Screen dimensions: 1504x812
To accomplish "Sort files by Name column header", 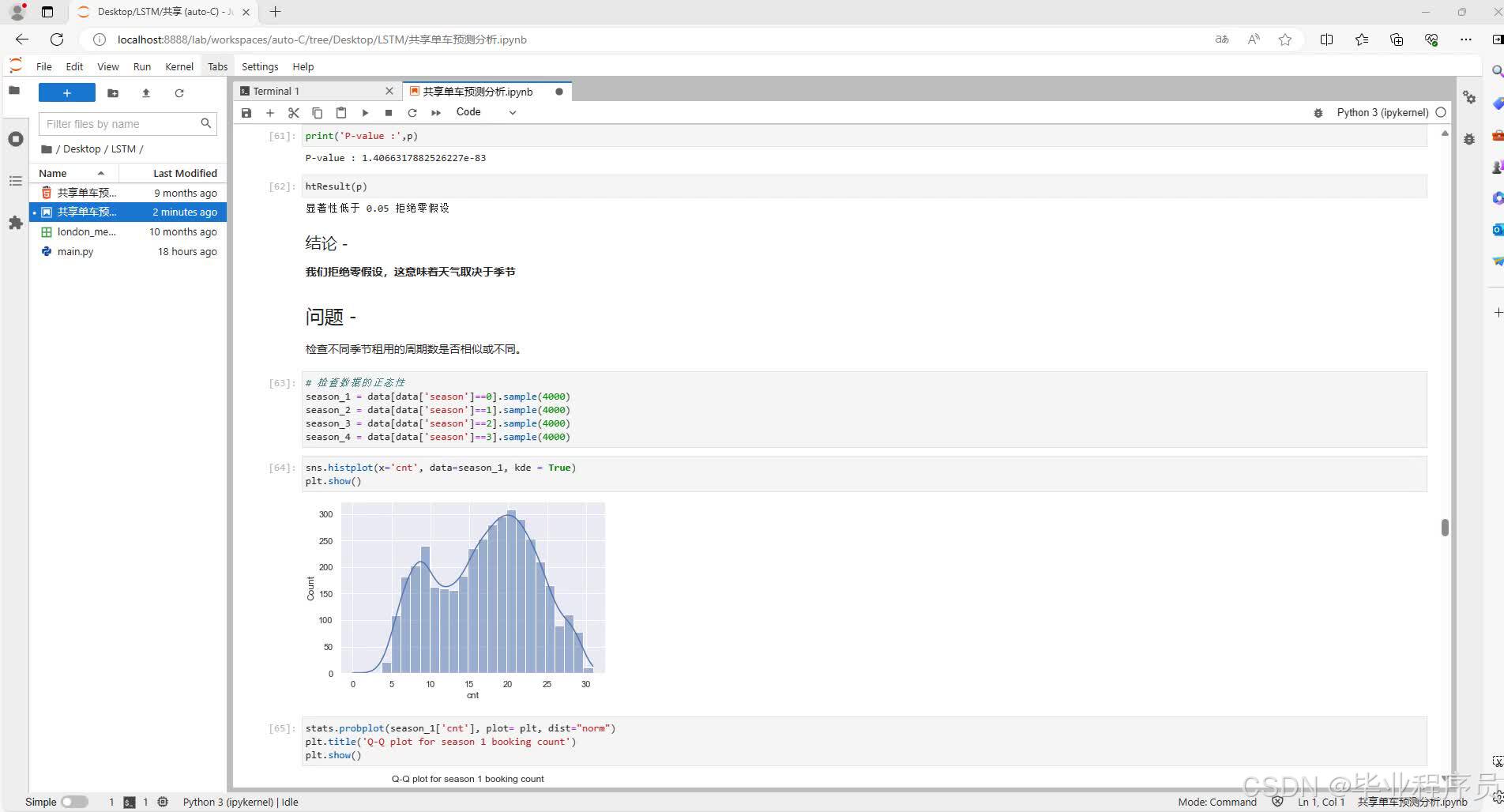I will pyautogui.click(x=73, y=173).
